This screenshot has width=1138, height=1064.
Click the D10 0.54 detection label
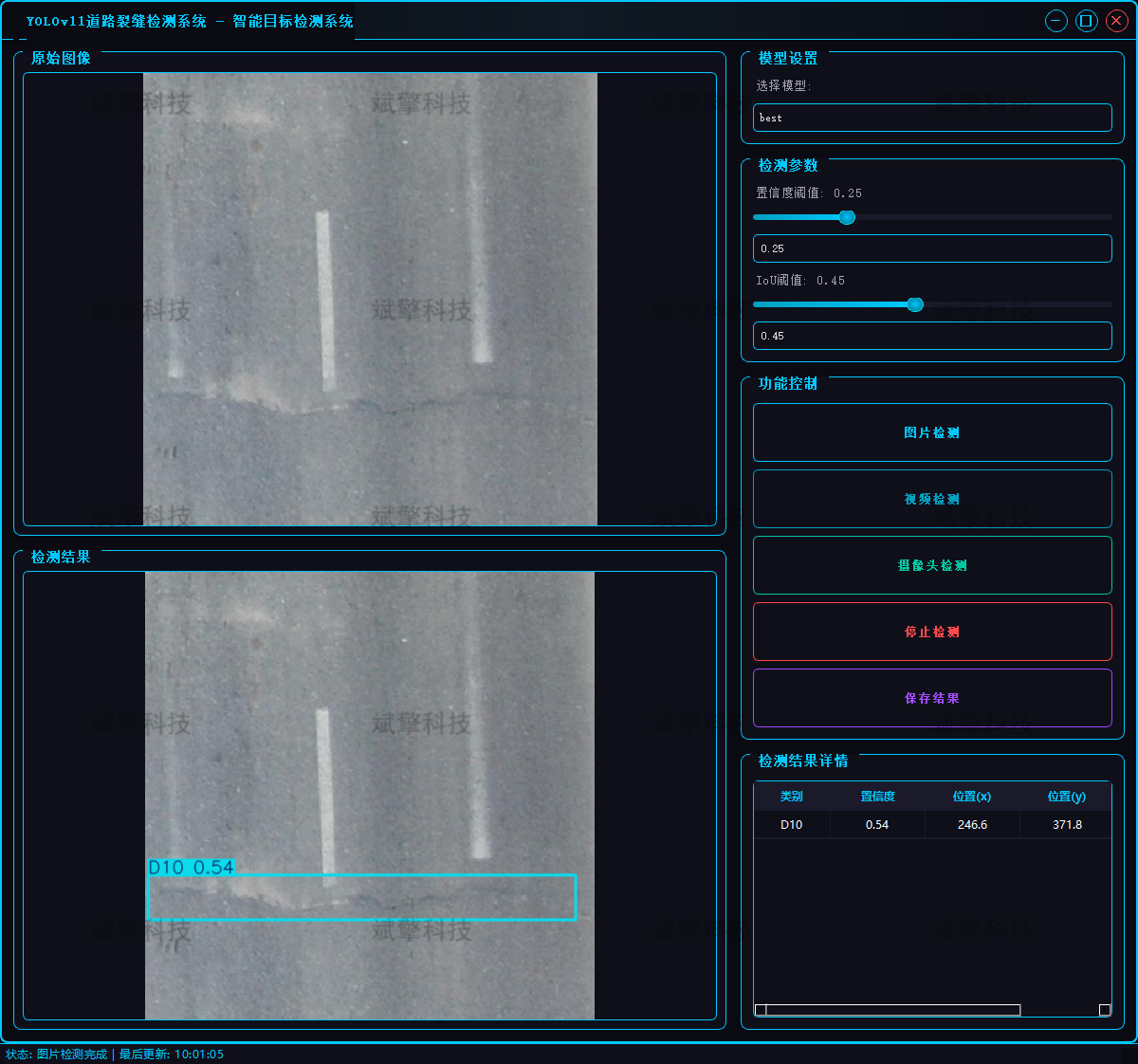click(x=191, y=867)
